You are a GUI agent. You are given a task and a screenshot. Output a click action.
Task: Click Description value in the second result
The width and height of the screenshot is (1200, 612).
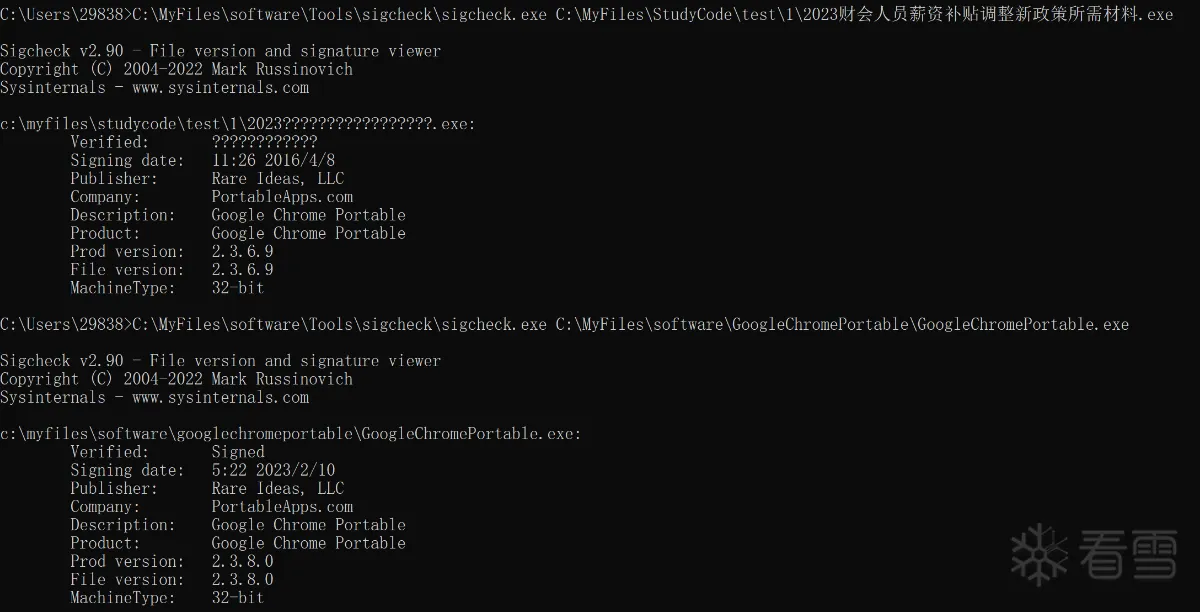tap(308, 525)
